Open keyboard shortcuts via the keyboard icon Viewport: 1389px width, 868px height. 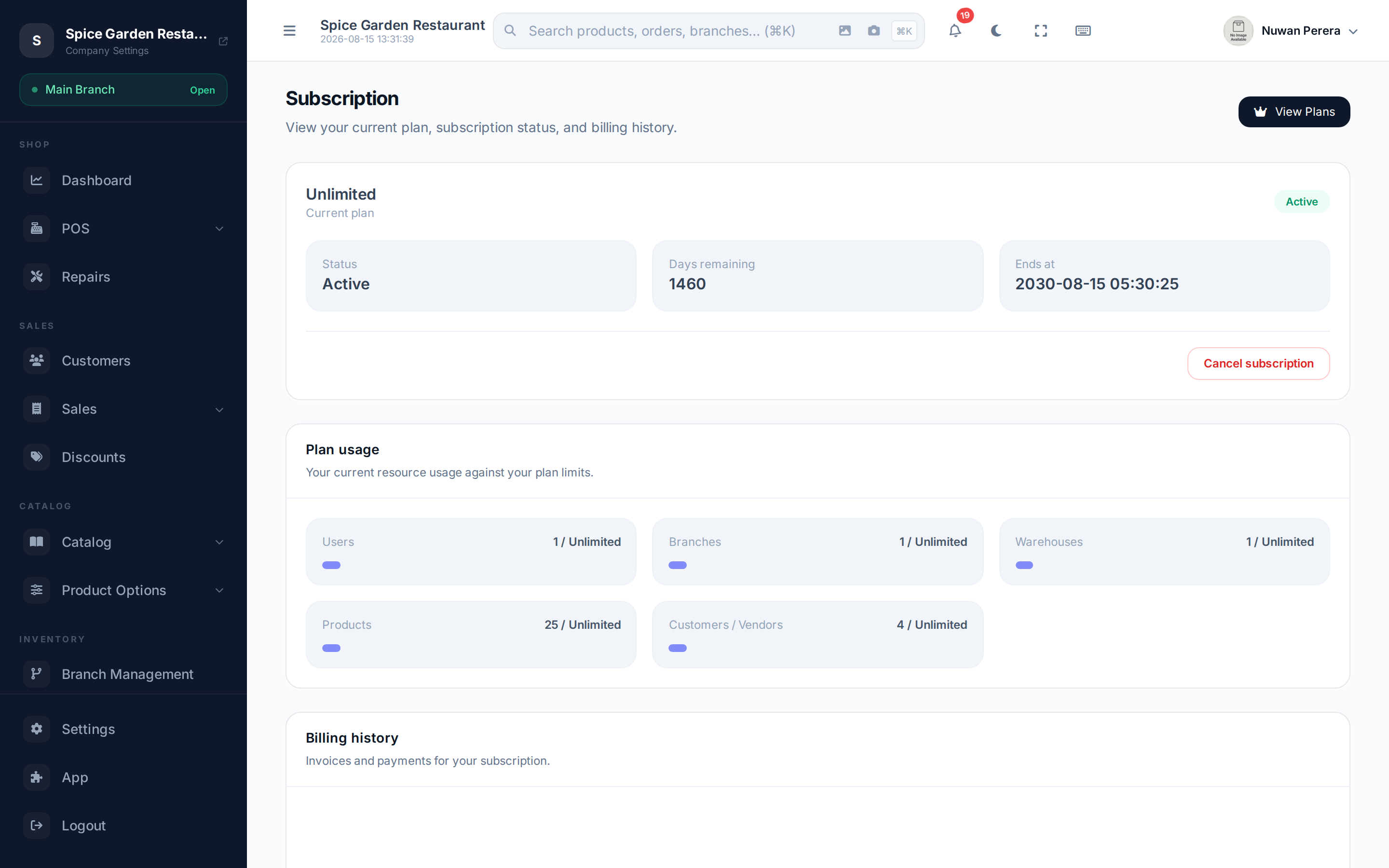point(1082,31)
